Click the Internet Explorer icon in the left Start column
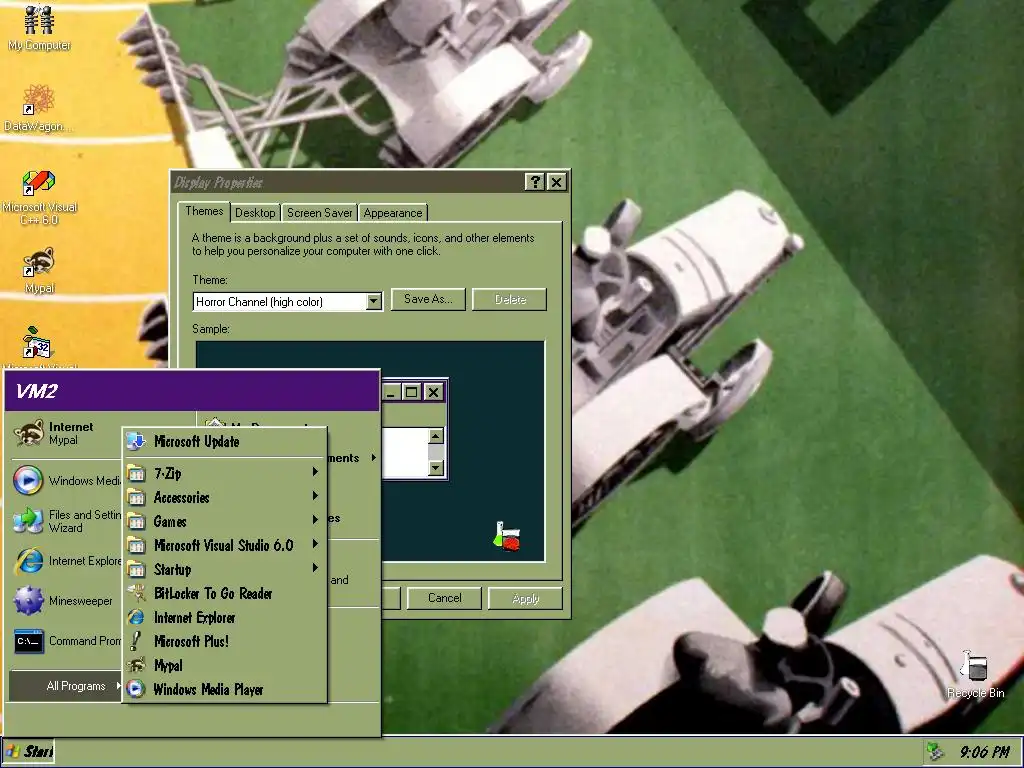This screenshot has height=768, width=1024. [x=28, y=561]
